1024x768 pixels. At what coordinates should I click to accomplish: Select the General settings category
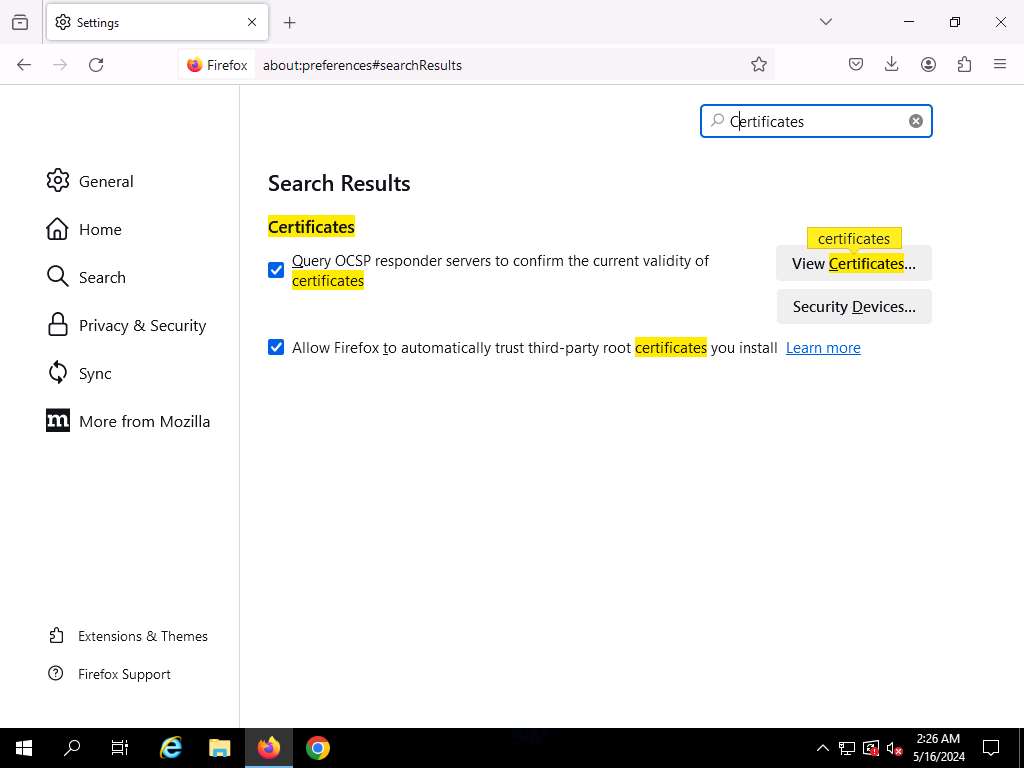click(x=106, y=181)
